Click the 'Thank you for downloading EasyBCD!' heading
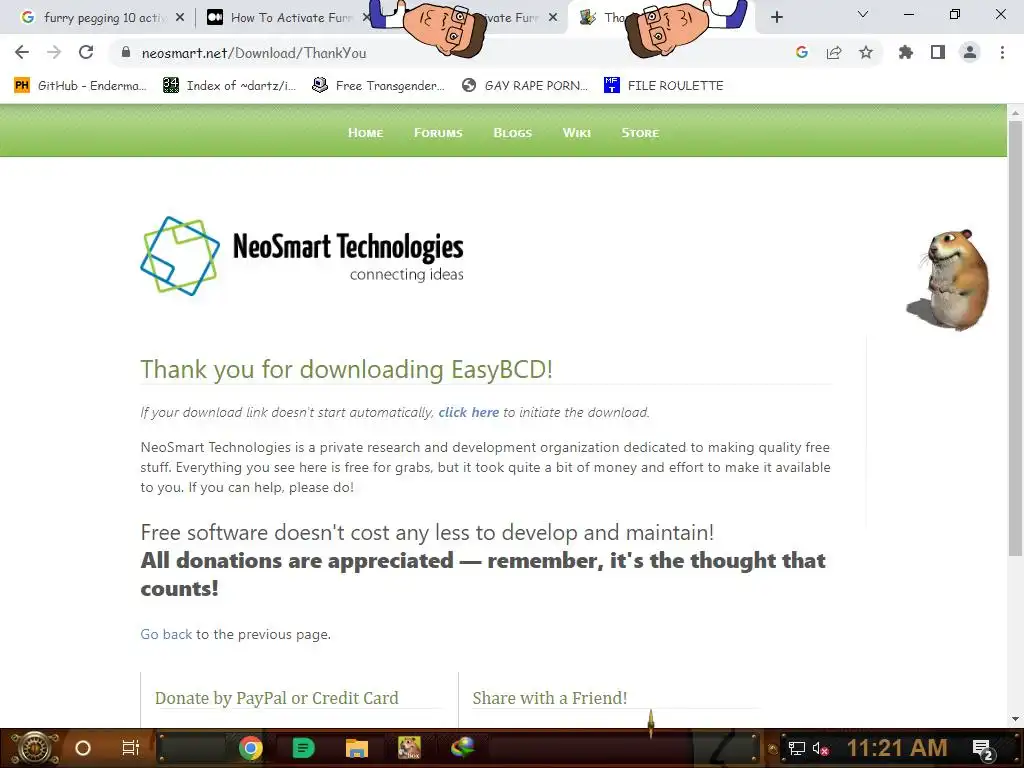This screenshot has height=768, width=1024. point(347,369)
